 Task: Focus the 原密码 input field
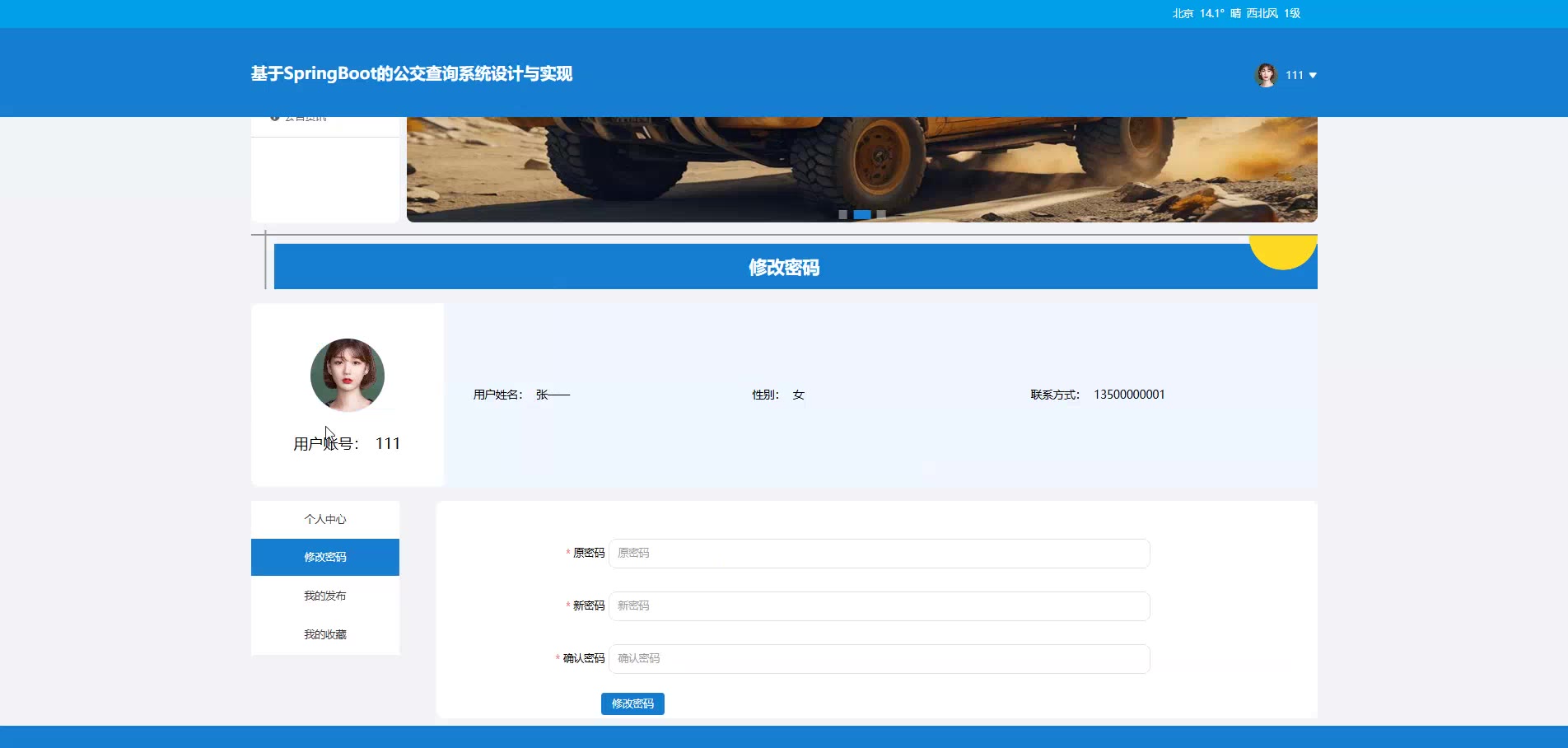click(x=880, y=554)
